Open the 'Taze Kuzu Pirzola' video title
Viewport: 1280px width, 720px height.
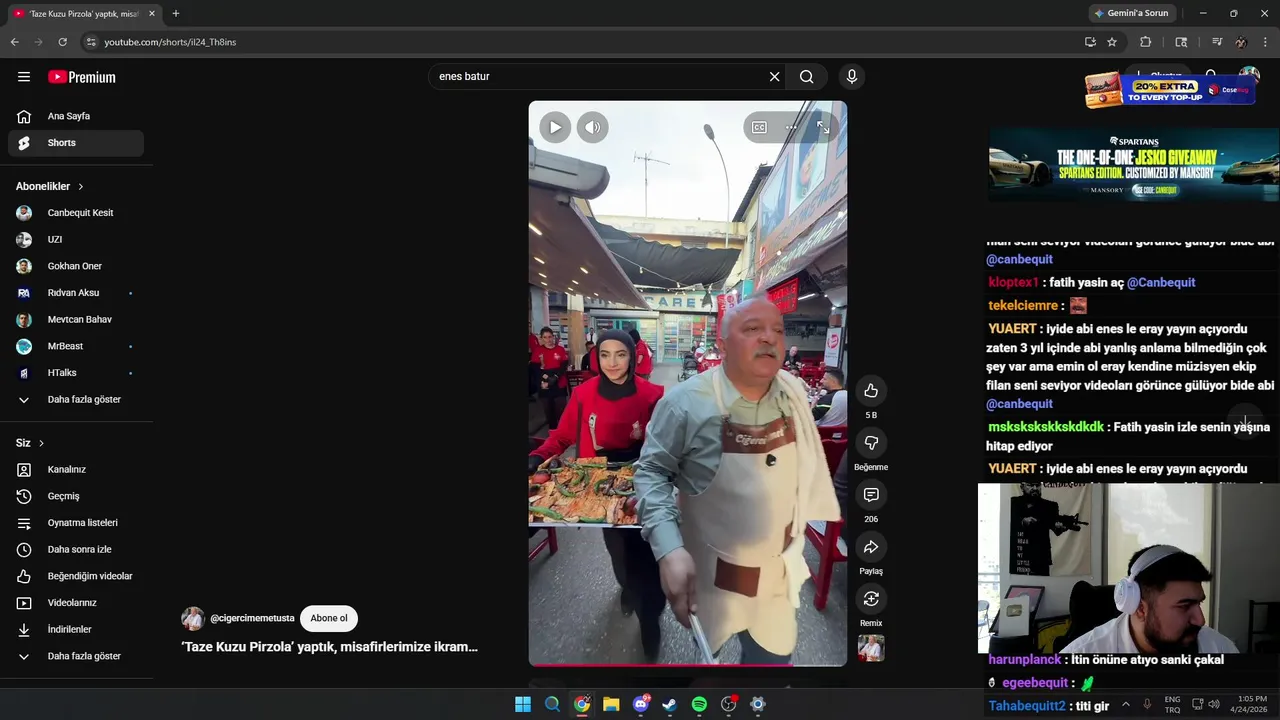point(330,647)
